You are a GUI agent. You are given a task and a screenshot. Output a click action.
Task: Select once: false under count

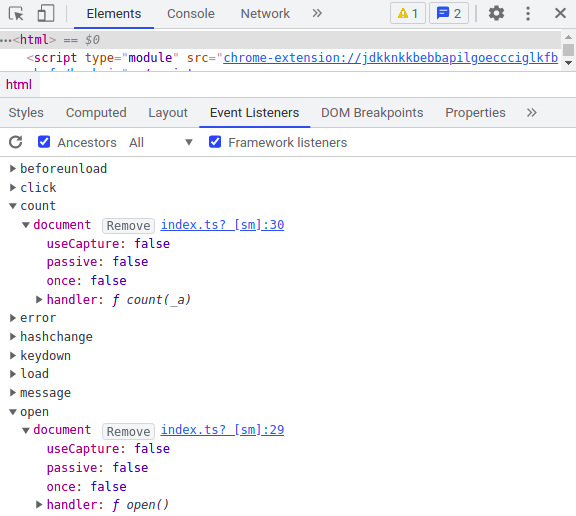(x=86, y=281)
